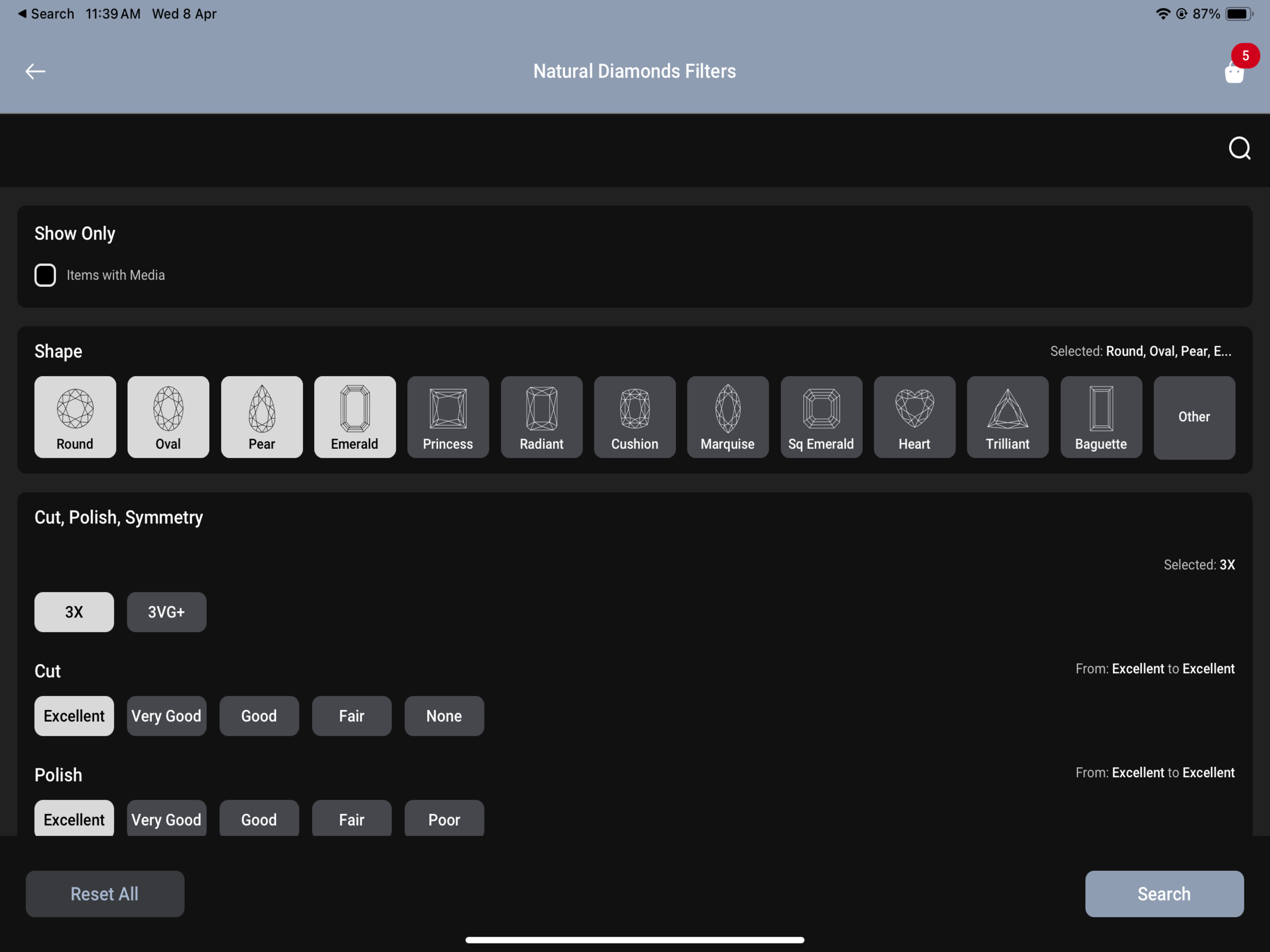The height and width of the screenshot is (952, 1270).
Task: Select the Pear diamond shape
Action: [262, 417]
